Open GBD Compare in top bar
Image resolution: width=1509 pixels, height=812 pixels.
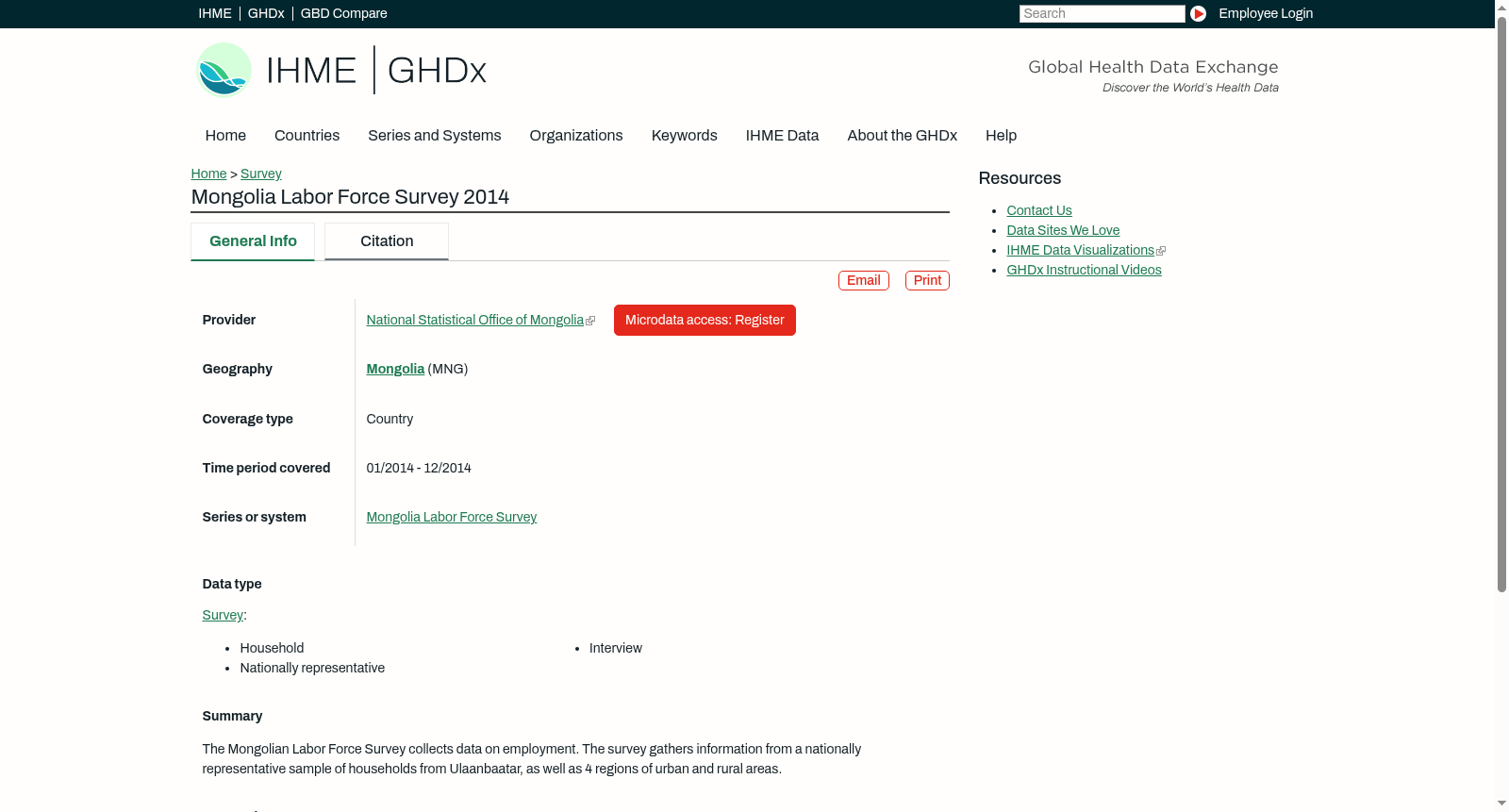point(344,13)
